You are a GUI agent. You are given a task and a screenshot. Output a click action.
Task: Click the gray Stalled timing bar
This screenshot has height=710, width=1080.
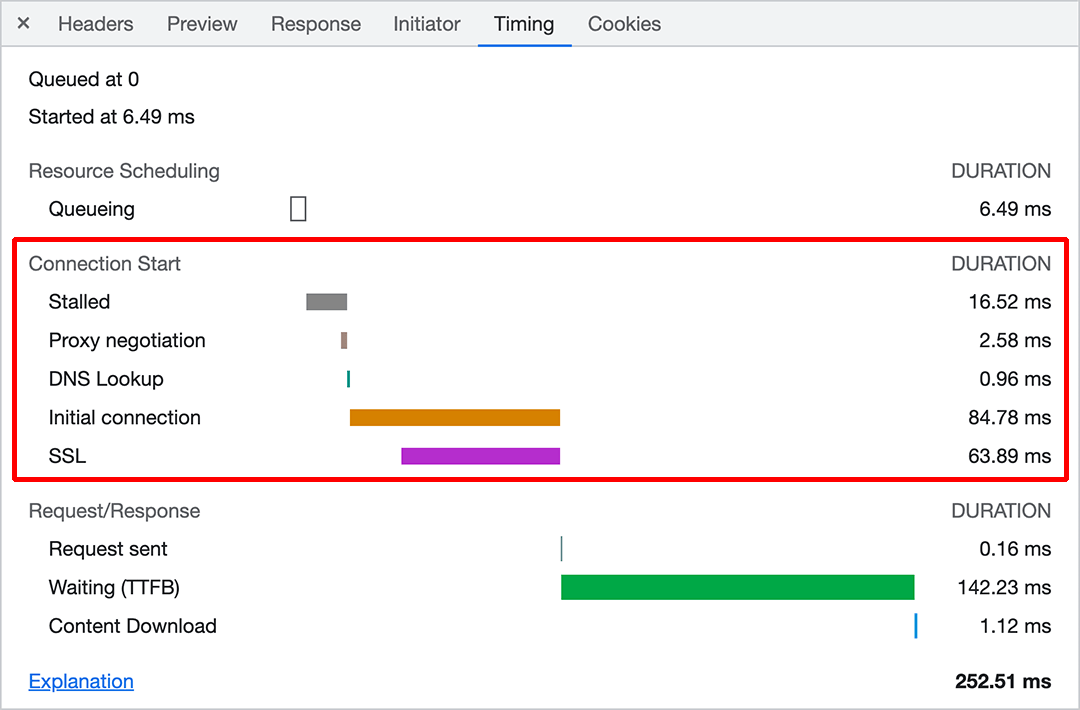click(x=325, y=301)
